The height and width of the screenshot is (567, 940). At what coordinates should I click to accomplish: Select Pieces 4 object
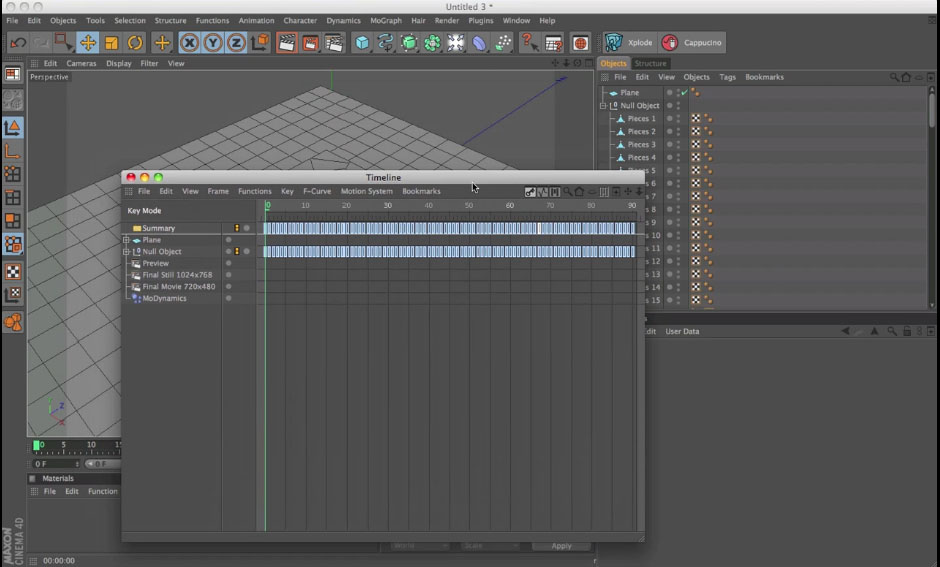pyautogui.click(x=641, y=158)
